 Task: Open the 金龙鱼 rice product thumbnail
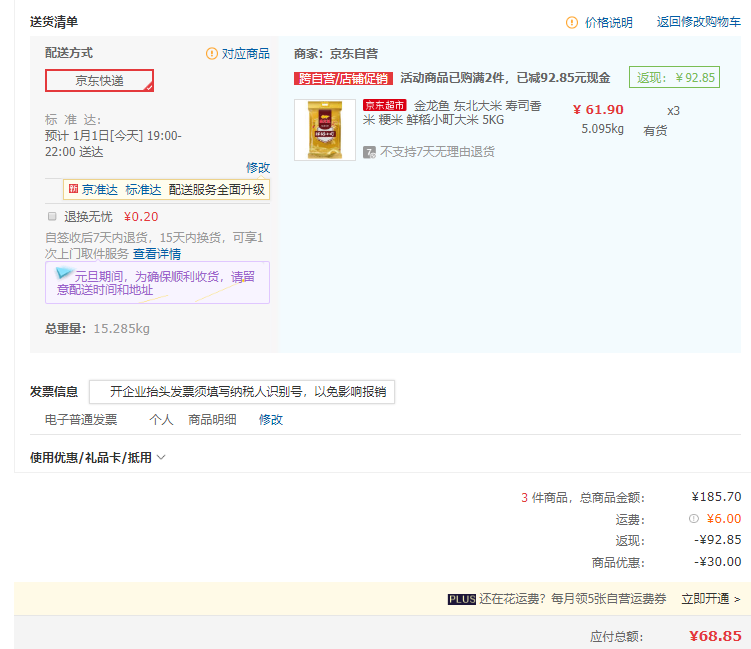325,130
